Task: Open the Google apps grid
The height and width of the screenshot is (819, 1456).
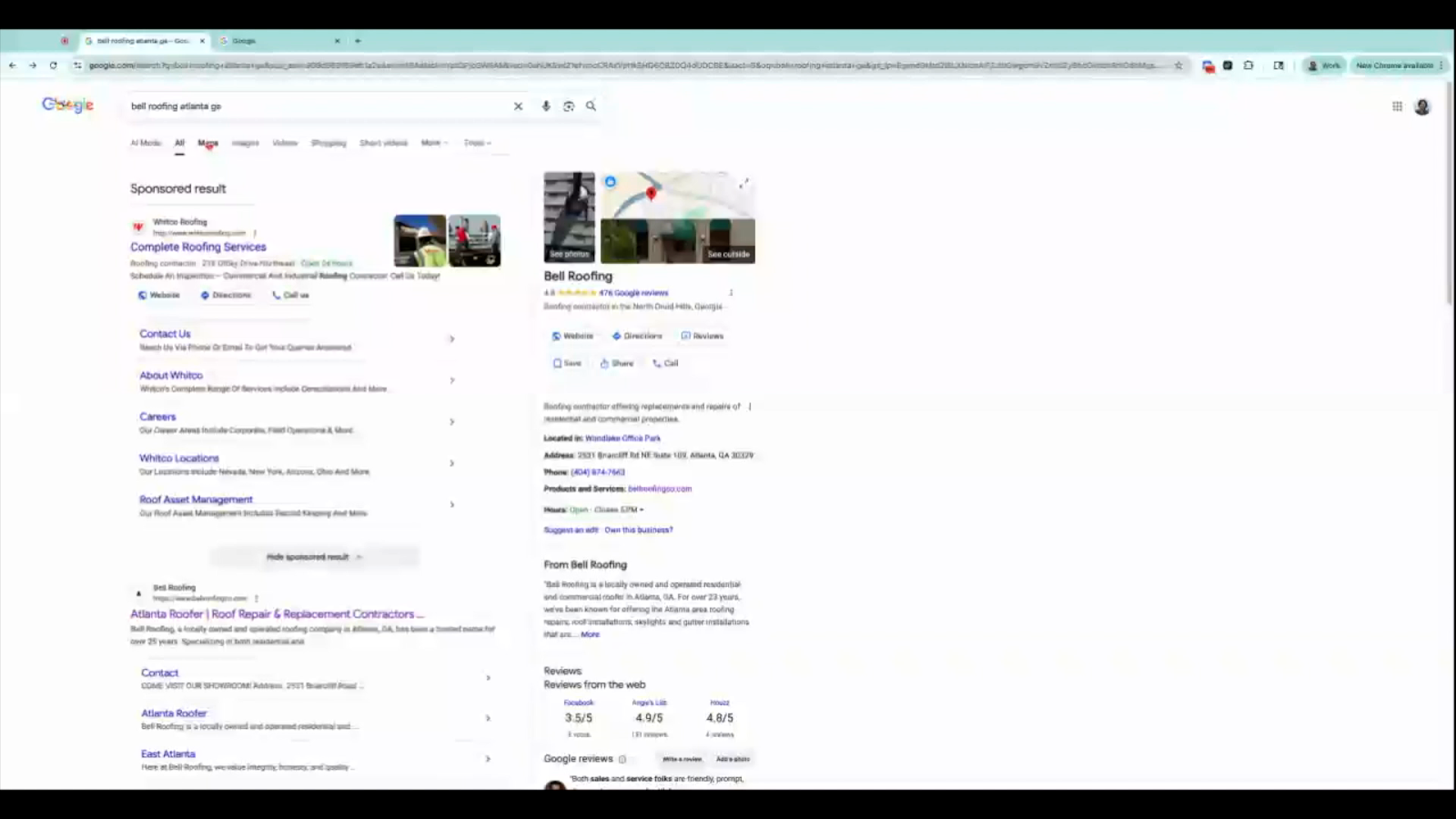Action: (1397, 106)
